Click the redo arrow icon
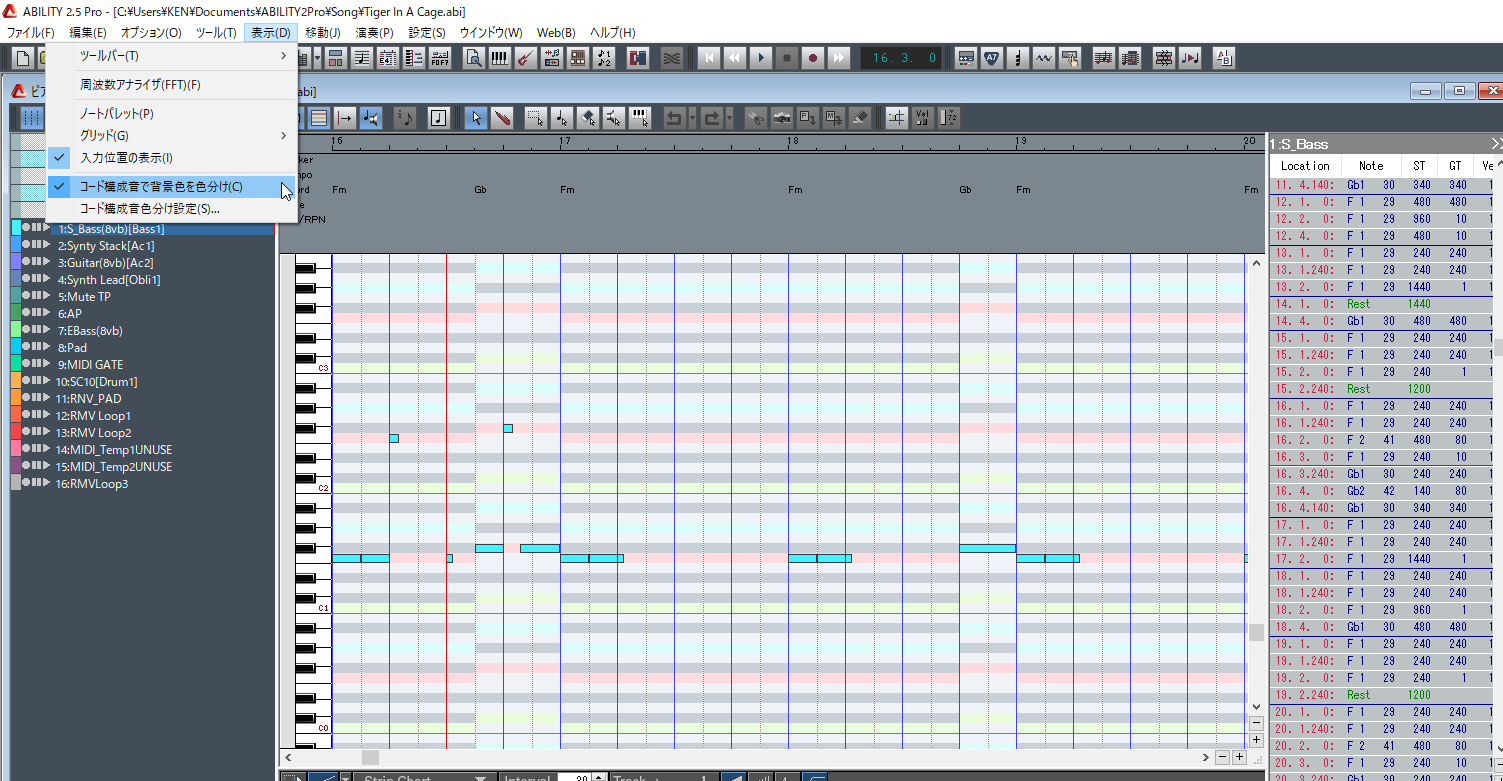 (x=711, y=118)
